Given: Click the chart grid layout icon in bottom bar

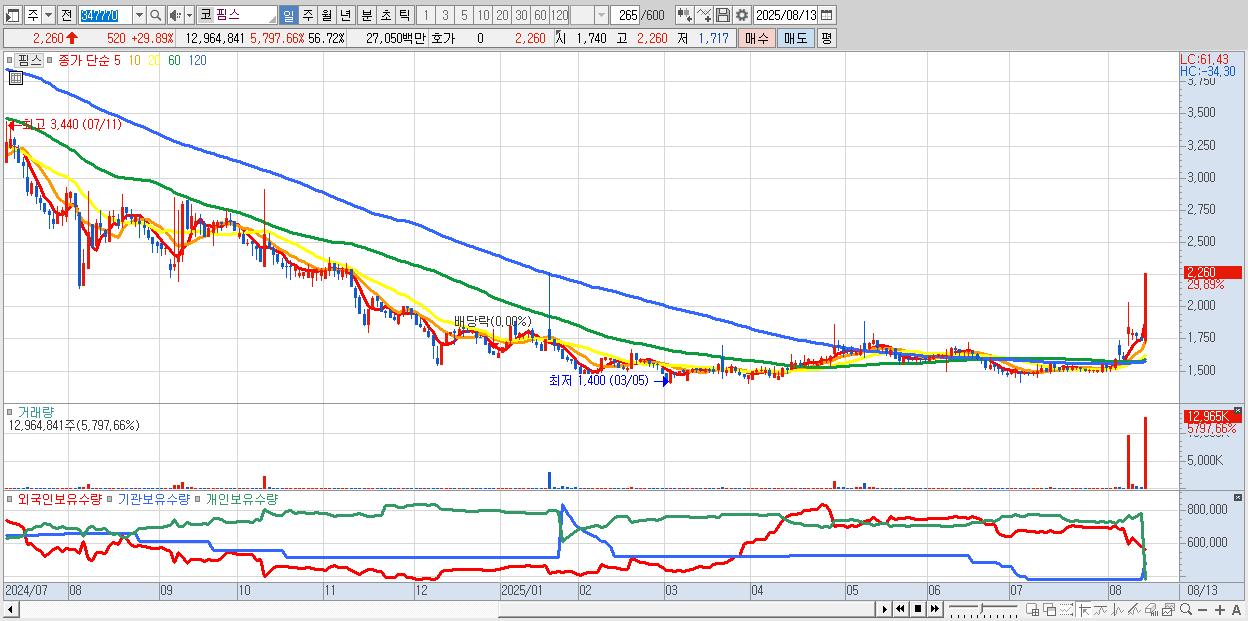Looking at the screenshot, I should (x=1033, y=609).
